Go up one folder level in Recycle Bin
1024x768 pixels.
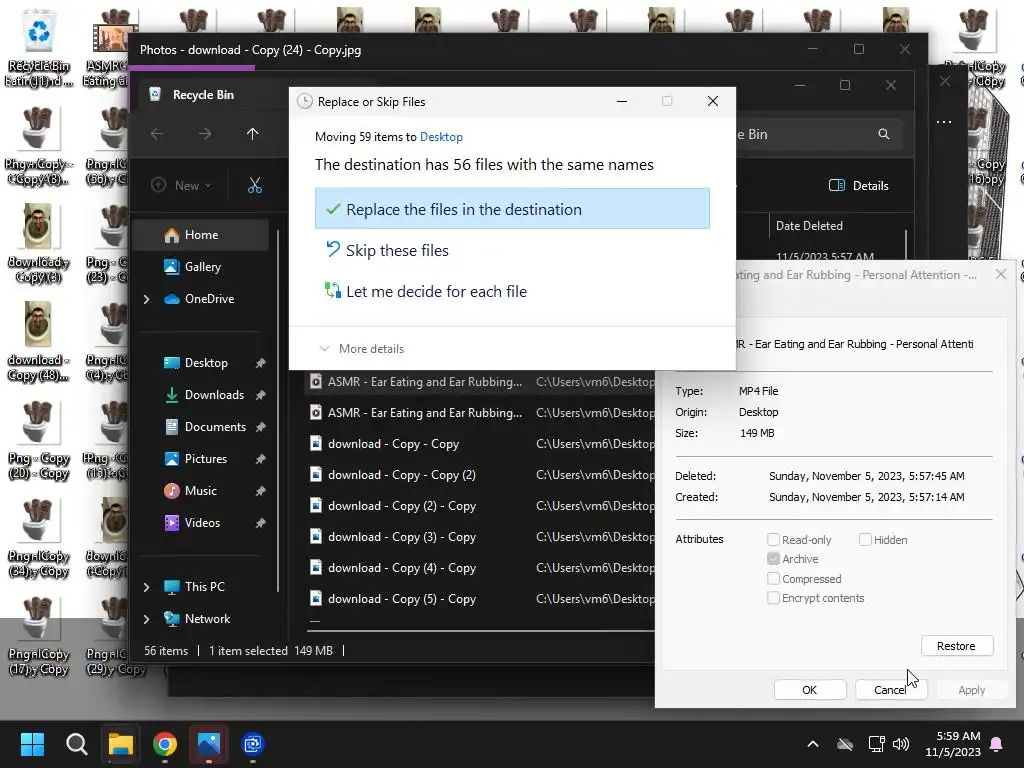click(253, 134)
